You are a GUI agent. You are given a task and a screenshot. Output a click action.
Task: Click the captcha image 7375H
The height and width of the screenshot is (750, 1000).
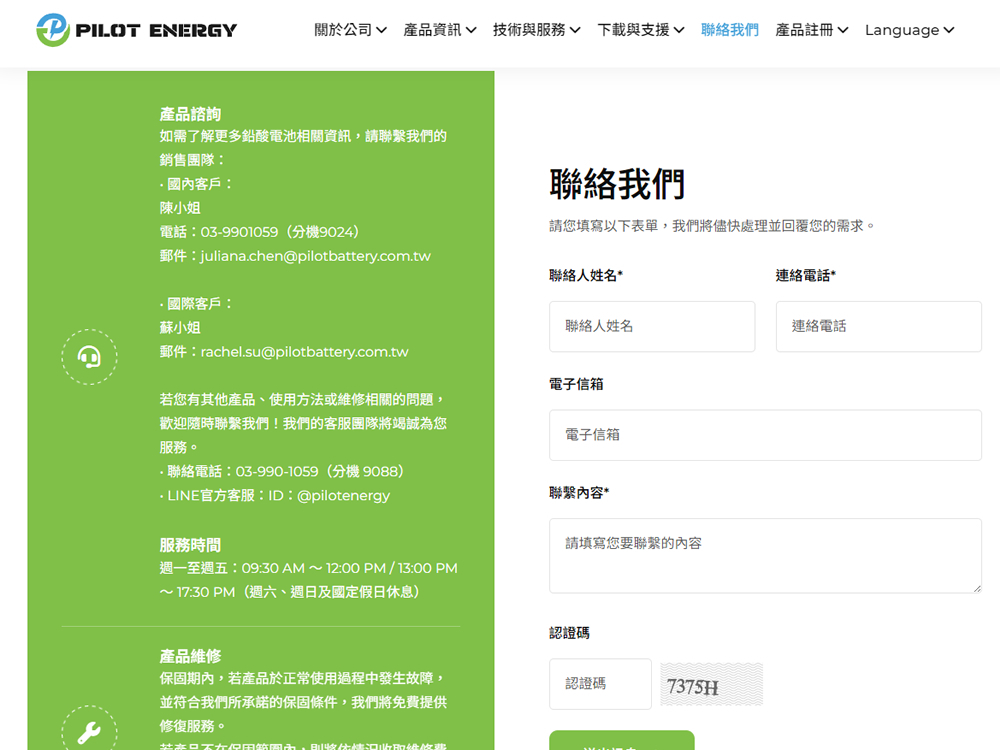(711, 685)
